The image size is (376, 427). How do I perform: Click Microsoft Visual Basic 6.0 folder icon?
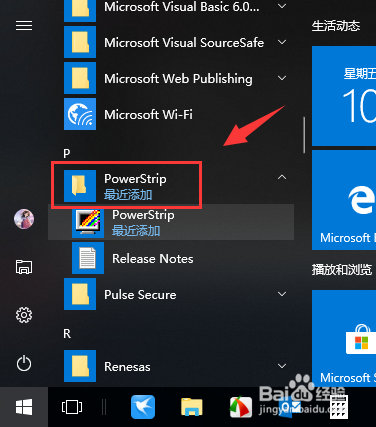80,10
